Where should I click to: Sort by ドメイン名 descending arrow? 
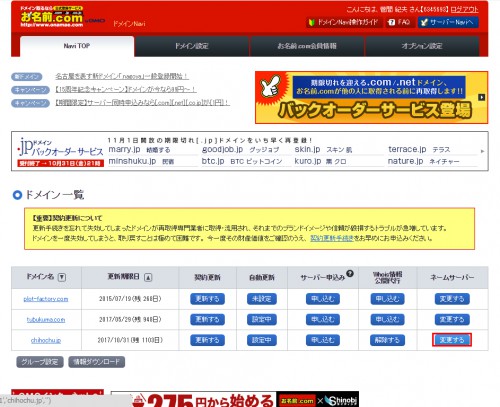tap(62, 277)
